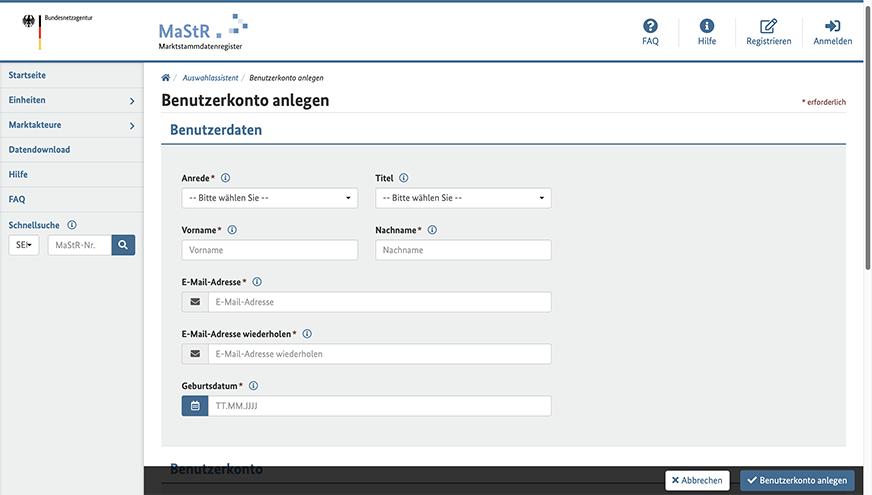Click the MaStR-Nr. quick search field
The image size is (872, 495).
click(80, 245)
